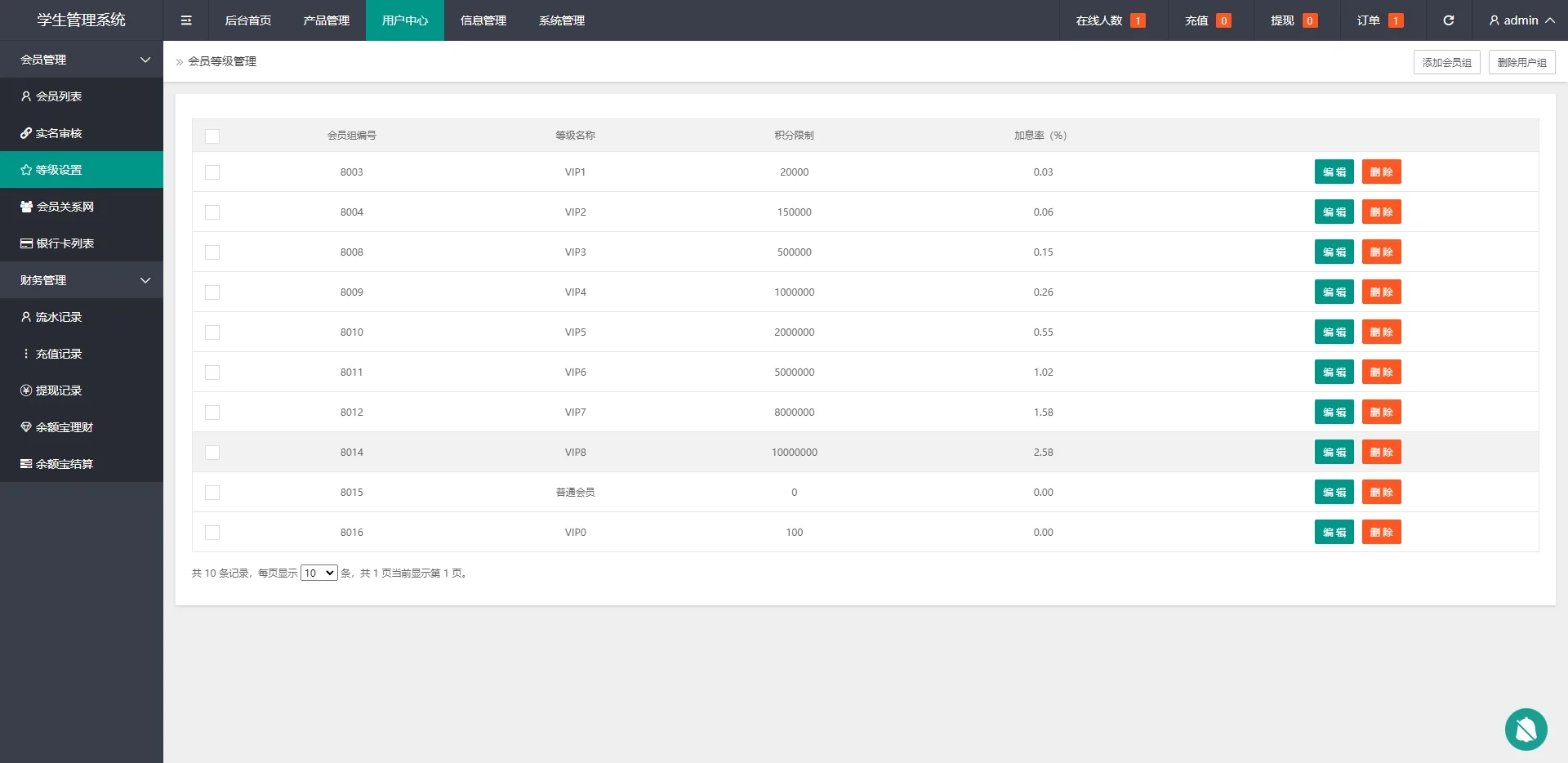Open 会员列表 in the sidebar

[59, 96]
